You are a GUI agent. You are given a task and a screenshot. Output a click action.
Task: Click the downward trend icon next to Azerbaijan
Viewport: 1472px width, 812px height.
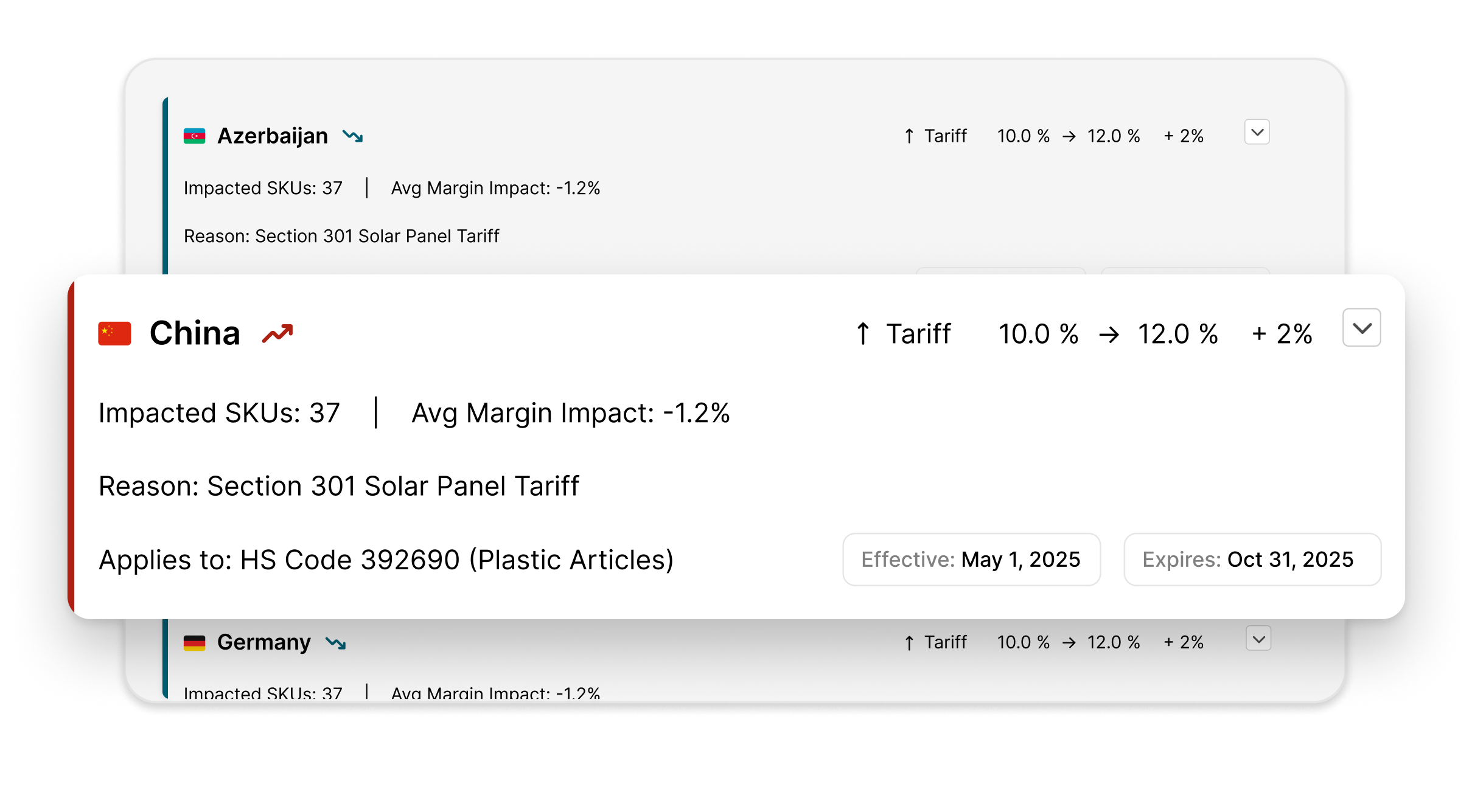352,136
